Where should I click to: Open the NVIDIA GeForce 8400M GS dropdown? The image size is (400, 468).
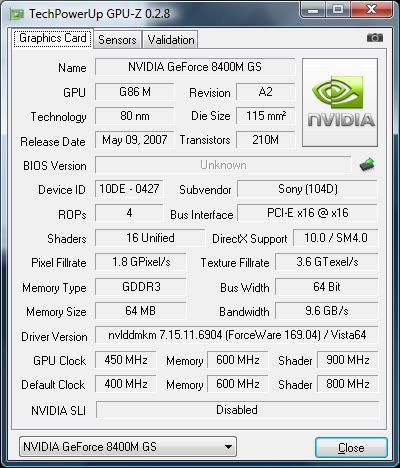tap(128, 447)
